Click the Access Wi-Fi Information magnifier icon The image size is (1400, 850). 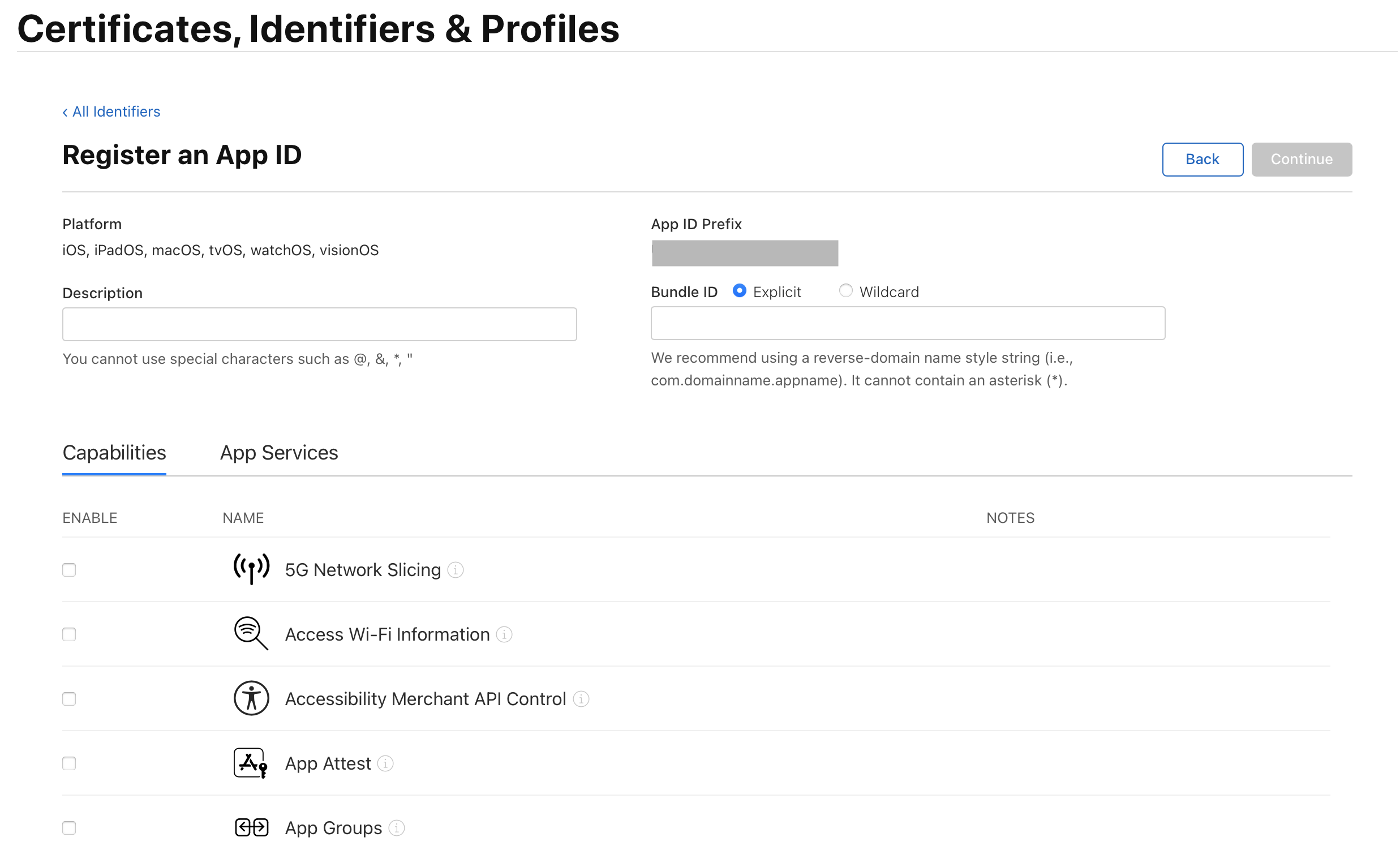[251, 633]
